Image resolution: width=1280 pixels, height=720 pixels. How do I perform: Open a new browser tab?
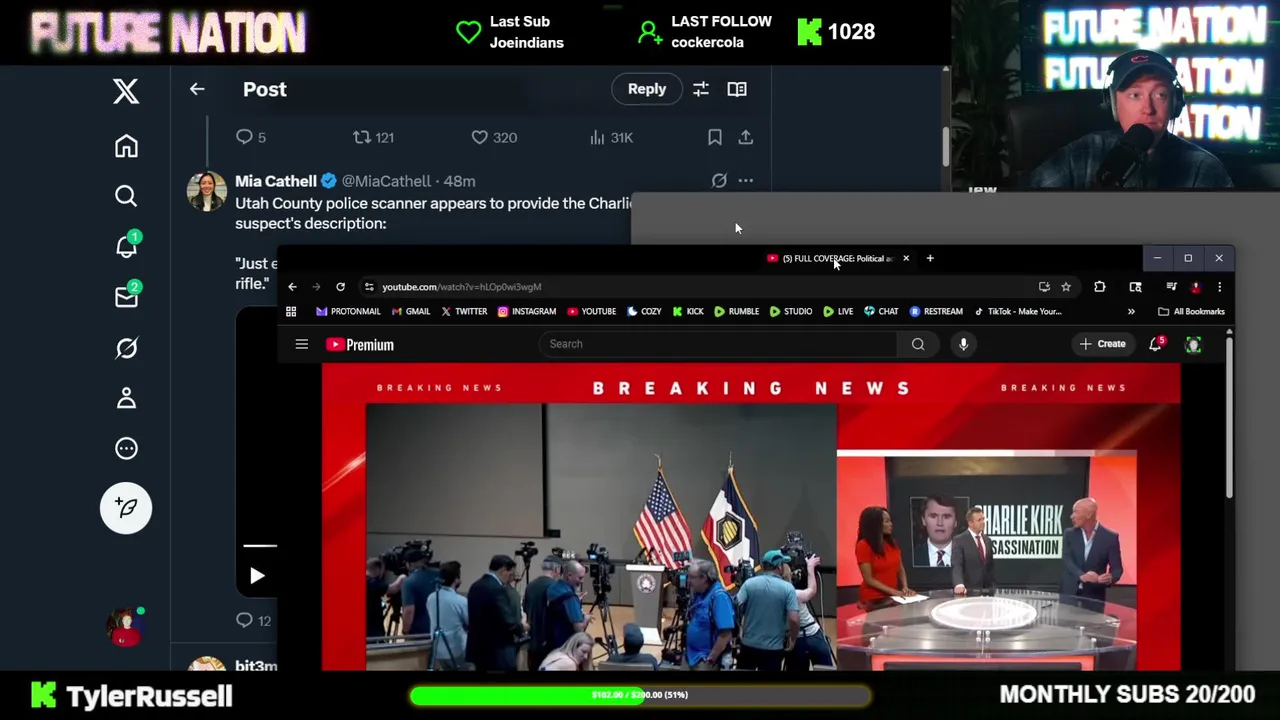point(930,258)
